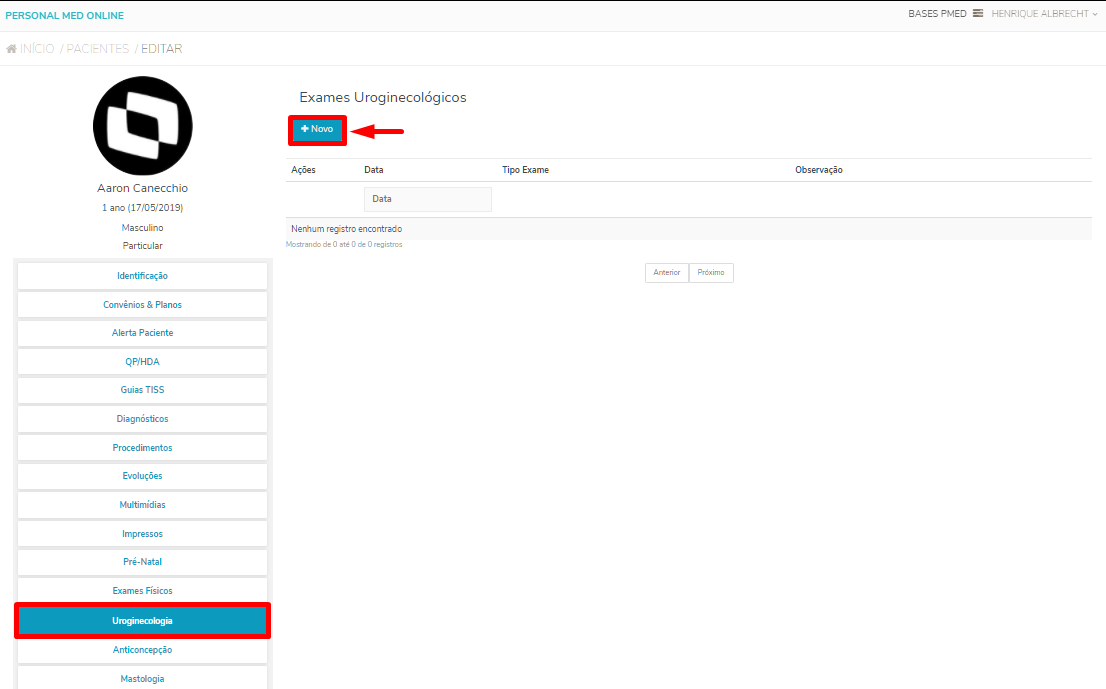Open the Procedimentos section
The height and width of the screenshot is (689, 1106).
pyautogui.click(x=142, y=448)
